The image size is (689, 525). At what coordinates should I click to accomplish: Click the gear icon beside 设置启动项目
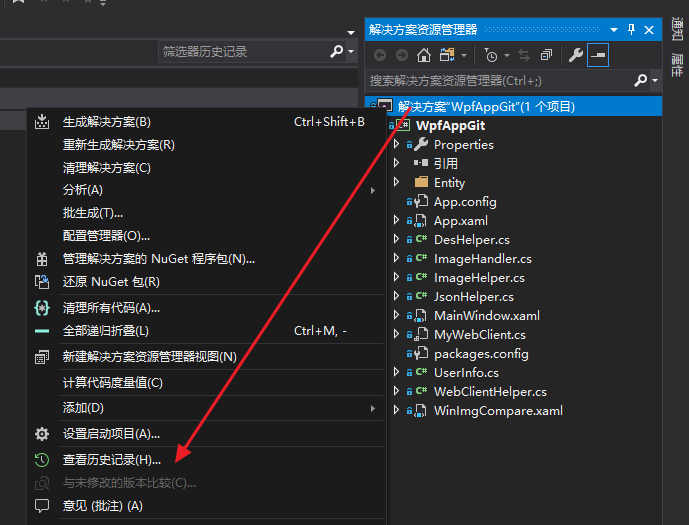click(x=42, y=434)
